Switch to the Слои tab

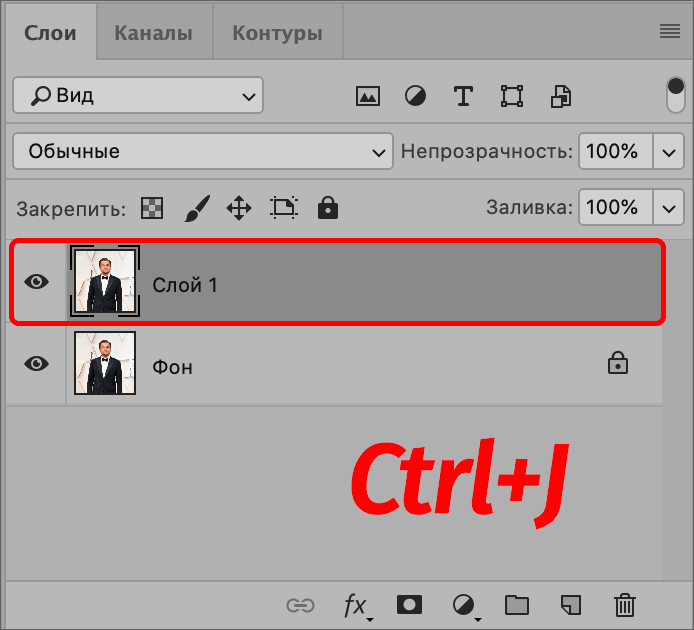click(x=50, y=33)
